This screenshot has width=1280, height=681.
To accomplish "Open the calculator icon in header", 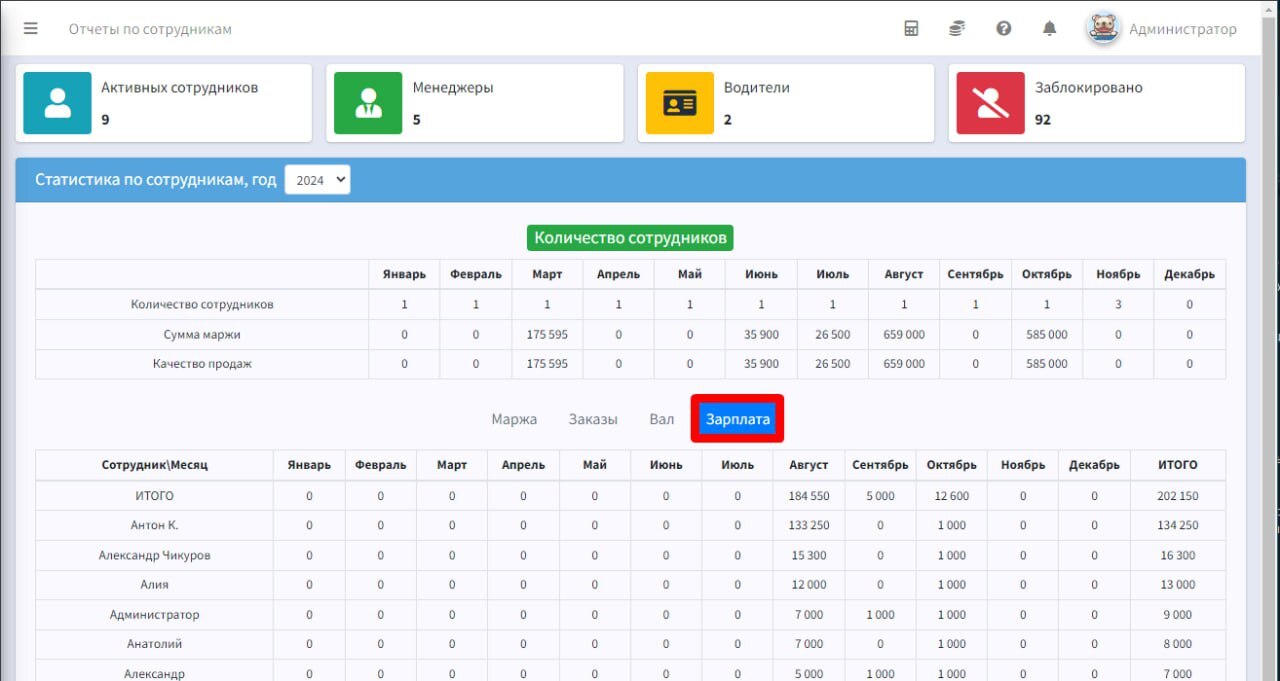I will click(x=911, y=29).
